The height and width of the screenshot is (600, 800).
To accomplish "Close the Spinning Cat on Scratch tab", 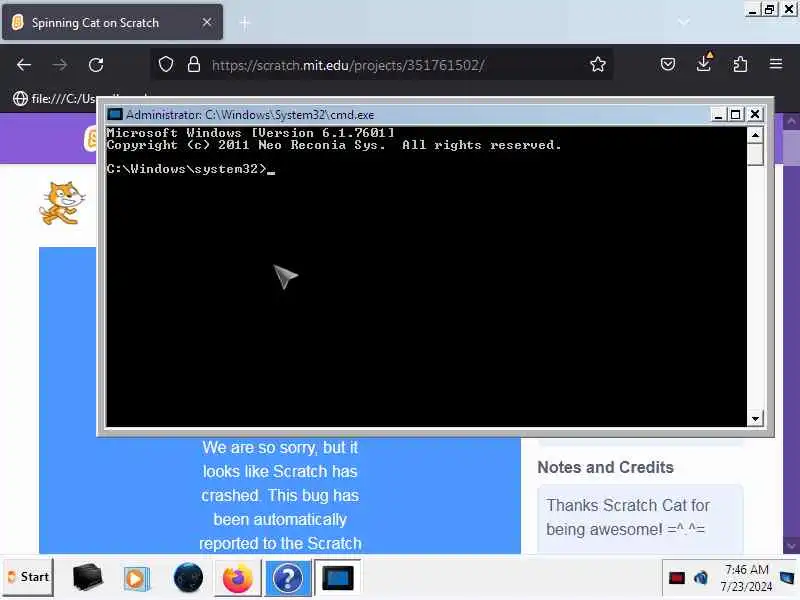I will [x=207, y=22].
